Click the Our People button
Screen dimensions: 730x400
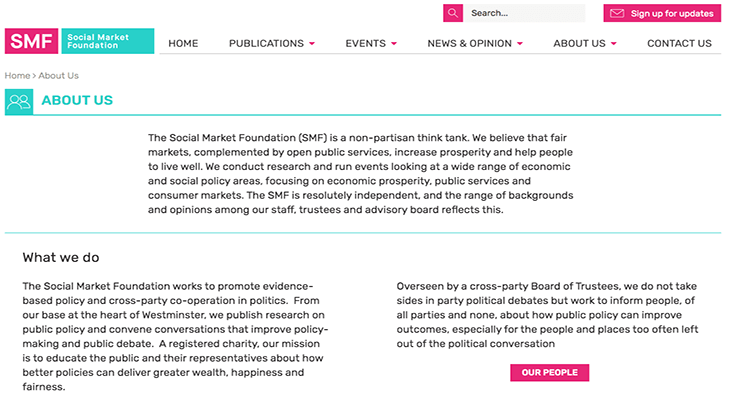(x=549, y=373)
